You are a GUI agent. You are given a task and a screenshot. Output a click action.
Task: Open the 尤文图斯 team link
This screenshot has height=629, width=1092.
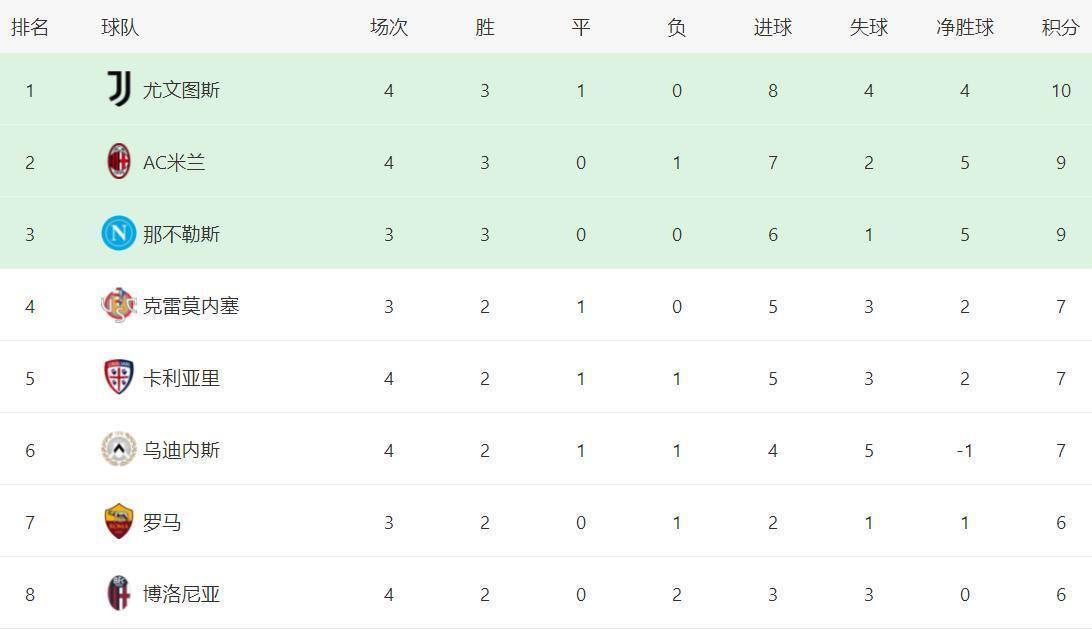tap(181, 90)
